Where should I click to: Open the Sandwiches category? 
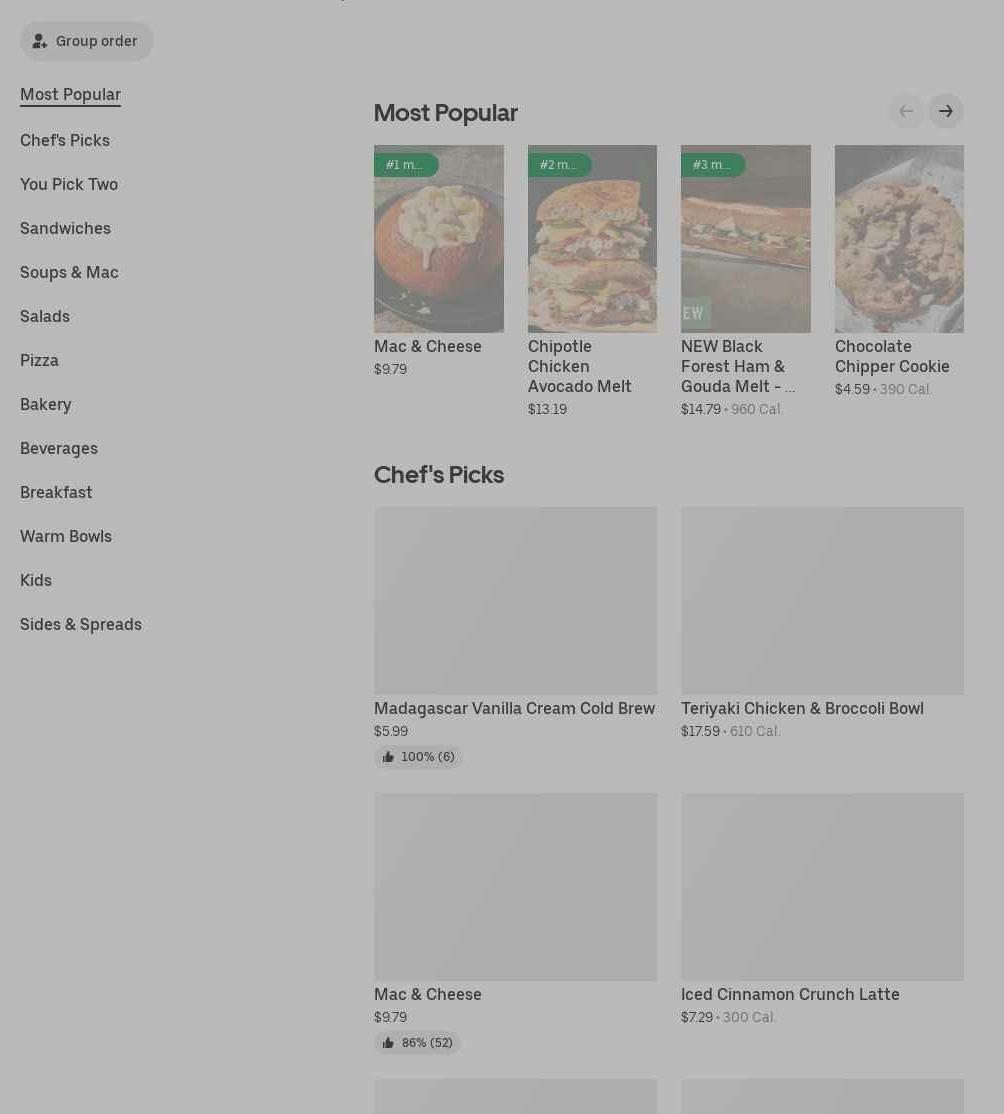(x=65, y=228)
